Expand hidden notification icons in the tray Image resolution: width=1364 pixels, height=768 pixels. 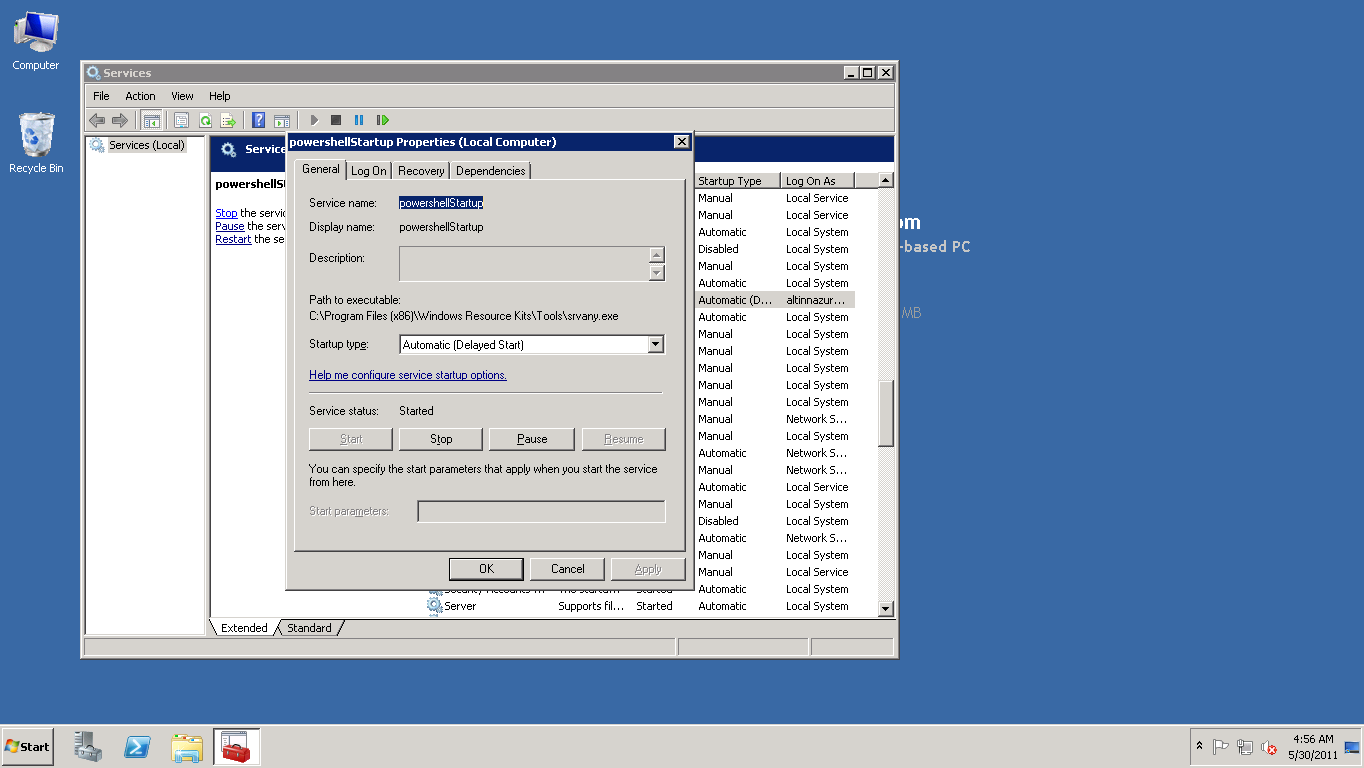point(1199,746)
